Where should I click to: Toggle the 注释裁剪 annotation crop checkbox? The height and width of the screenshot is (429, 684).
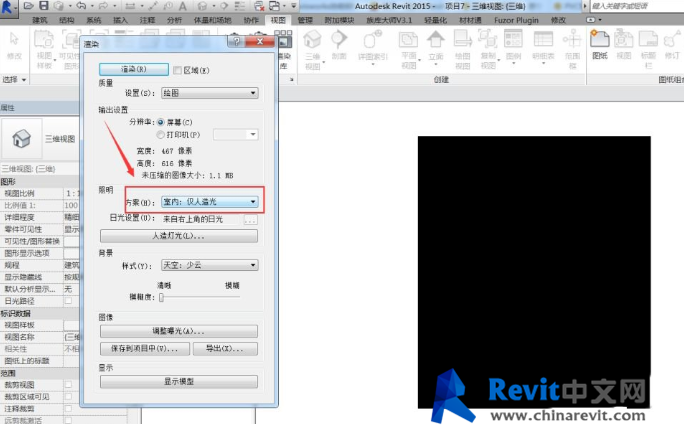[x=68, y=408]
